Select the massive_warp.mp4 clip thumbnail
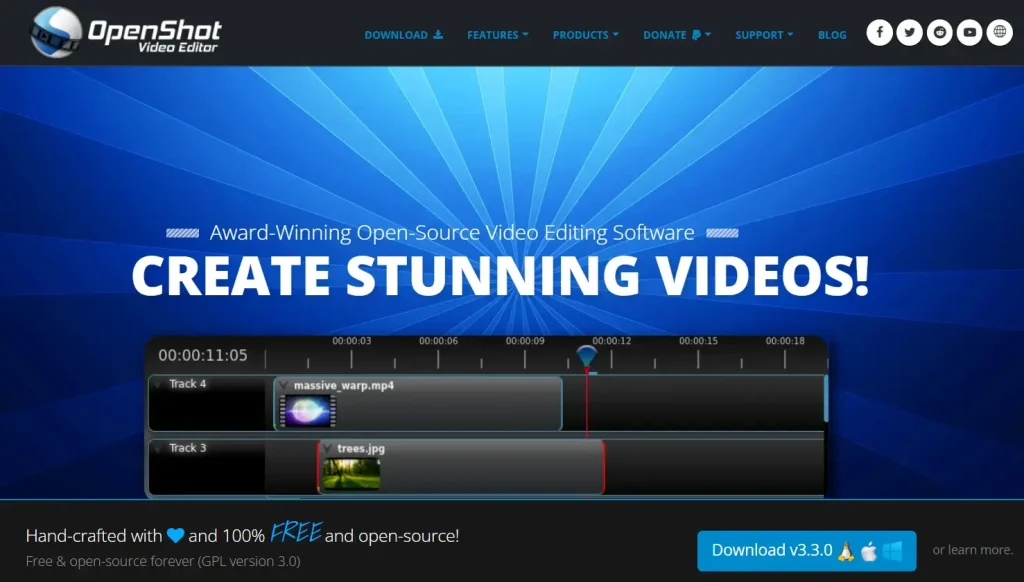The height and width of the screenshot is (582, 1024). pos(308,411)
